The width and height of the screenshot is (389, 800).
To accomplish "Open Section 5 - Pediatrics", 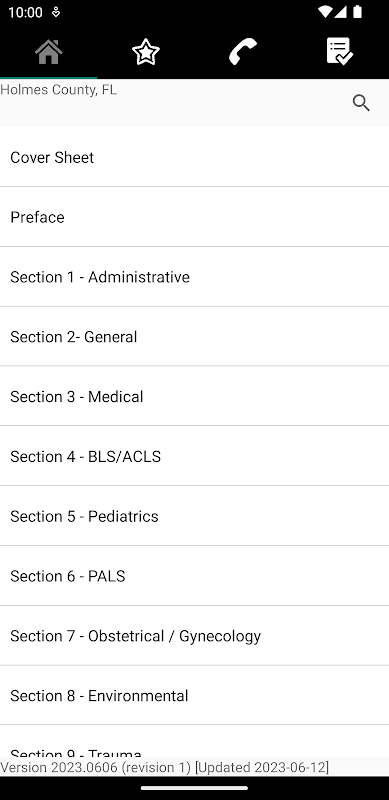I will (194, 516).
